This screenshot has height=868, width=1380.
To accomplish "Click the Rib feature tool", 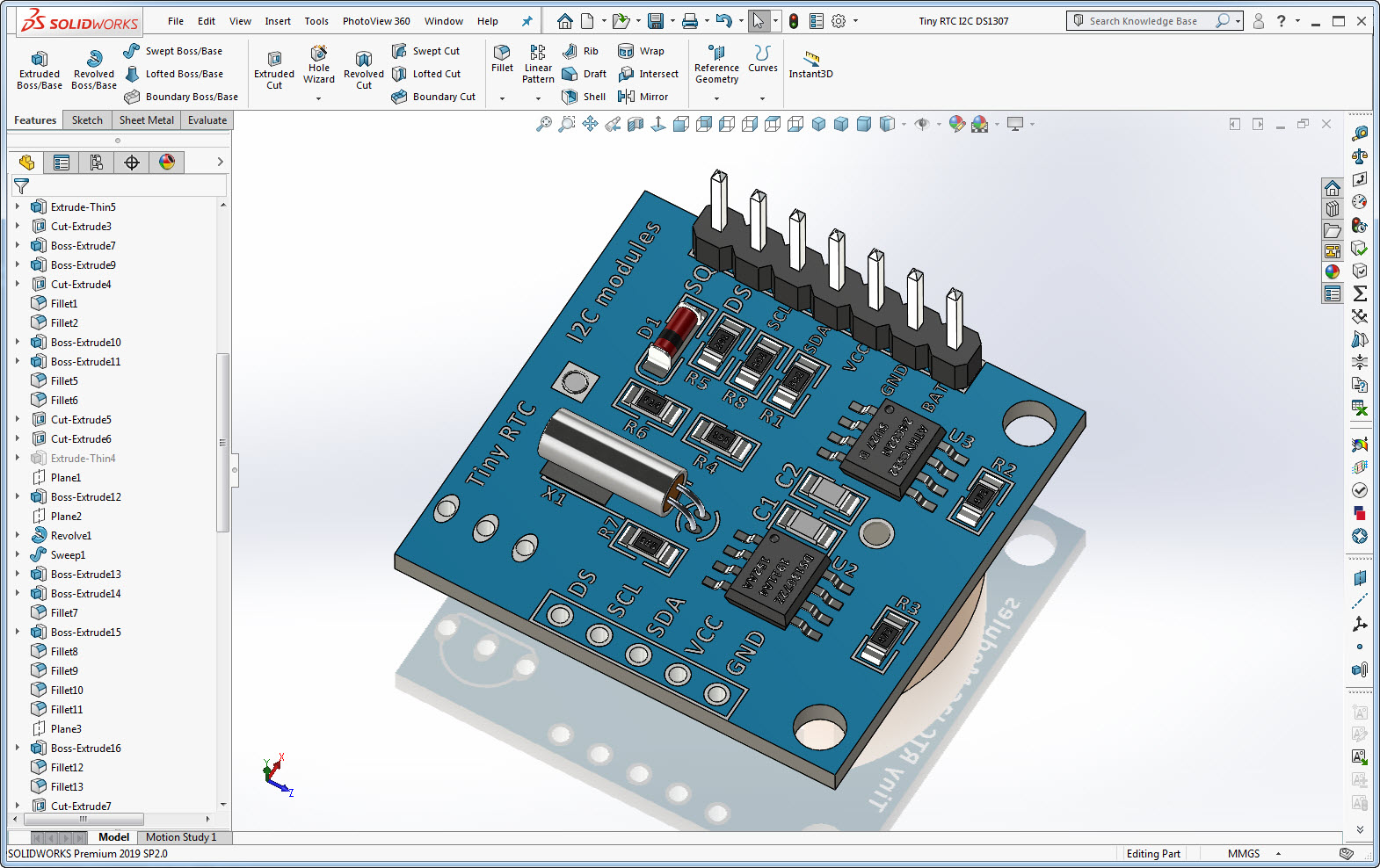I will click(x=581, y=51).
